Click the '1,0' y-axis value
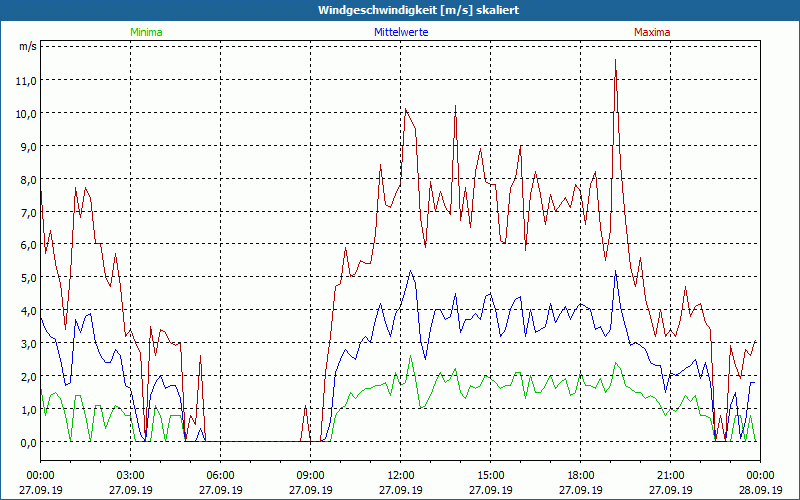The image size is (800, 500). click(x=31, y=409)
